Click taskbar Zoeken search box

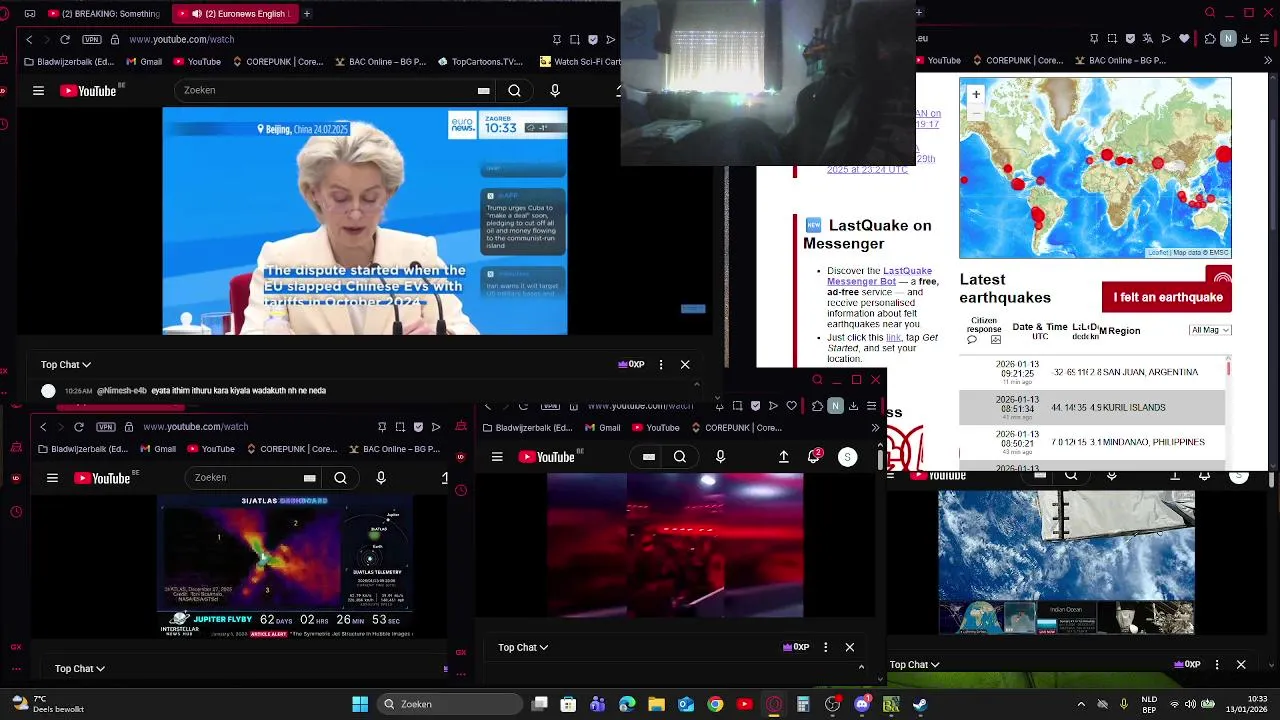(x=449, y=705)
